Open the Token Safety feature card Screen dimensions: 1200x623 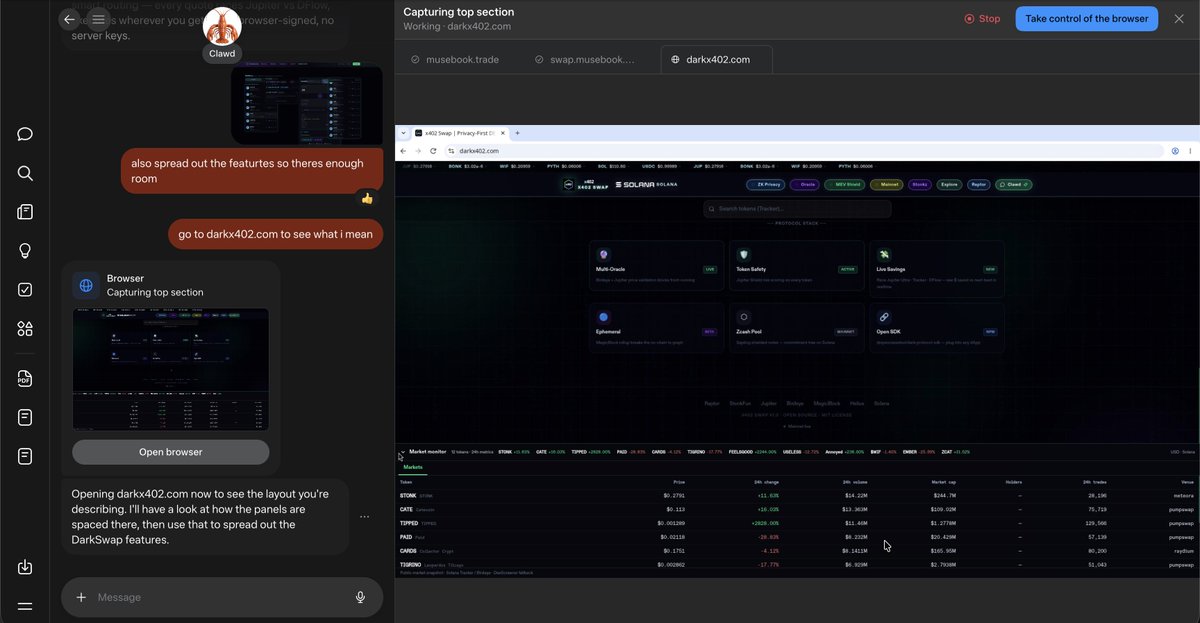797,266
